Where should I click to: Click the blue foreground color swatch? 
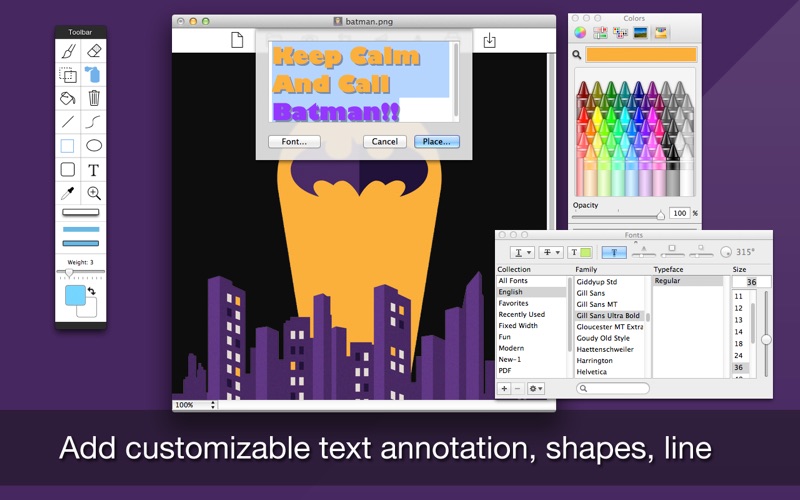(75, 295)
